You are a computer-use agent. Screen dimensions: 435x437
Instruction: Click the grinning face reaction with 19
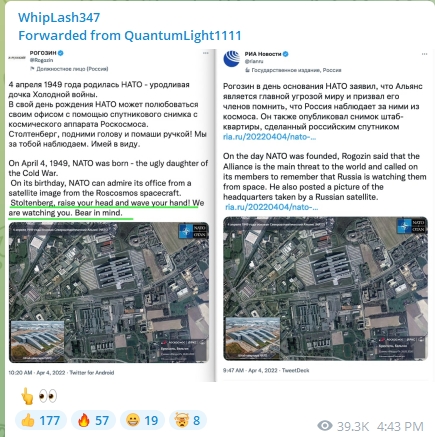coord(142,420)
